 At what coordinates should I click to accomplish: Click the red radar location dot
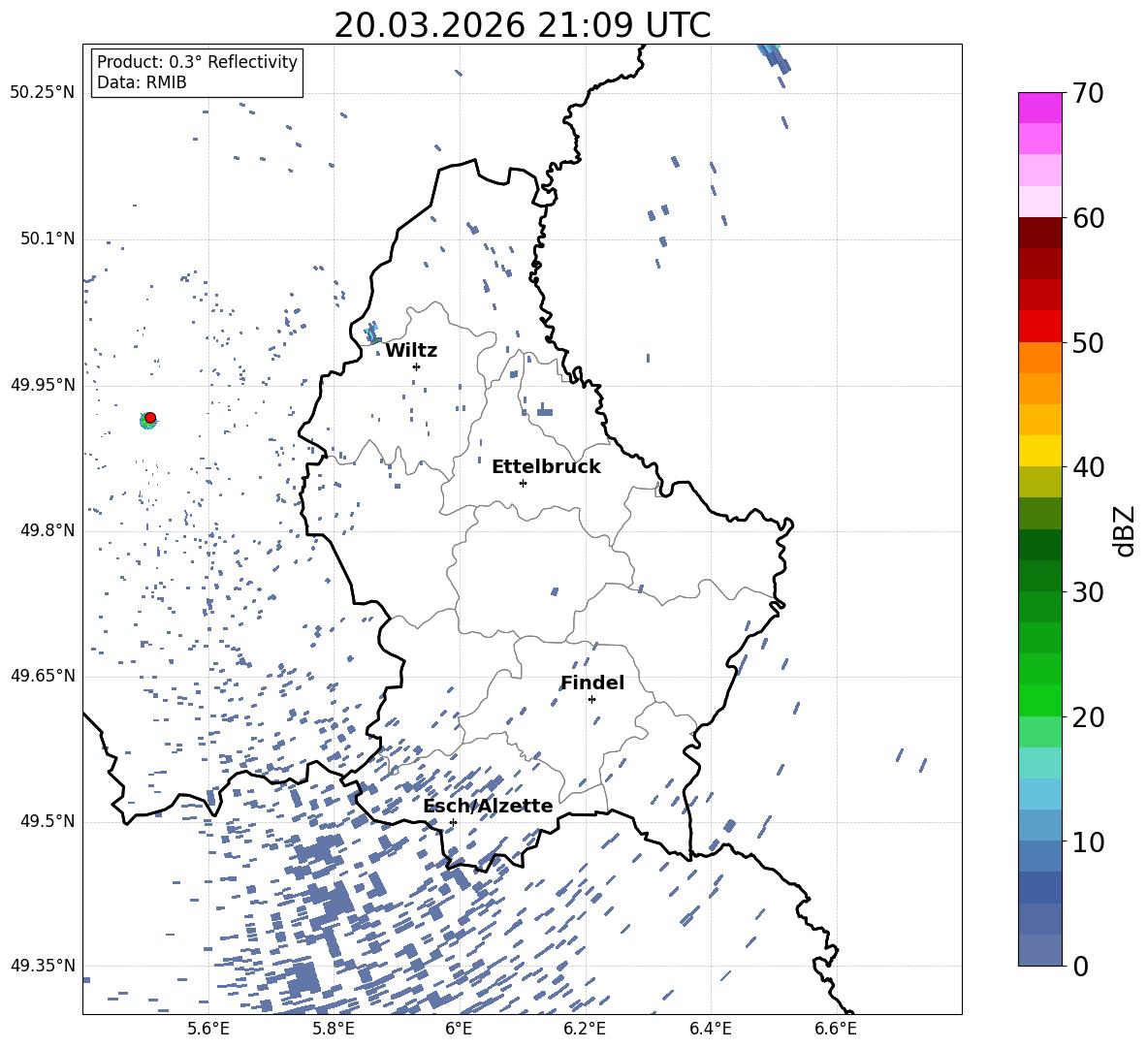(x=150, y=418)
